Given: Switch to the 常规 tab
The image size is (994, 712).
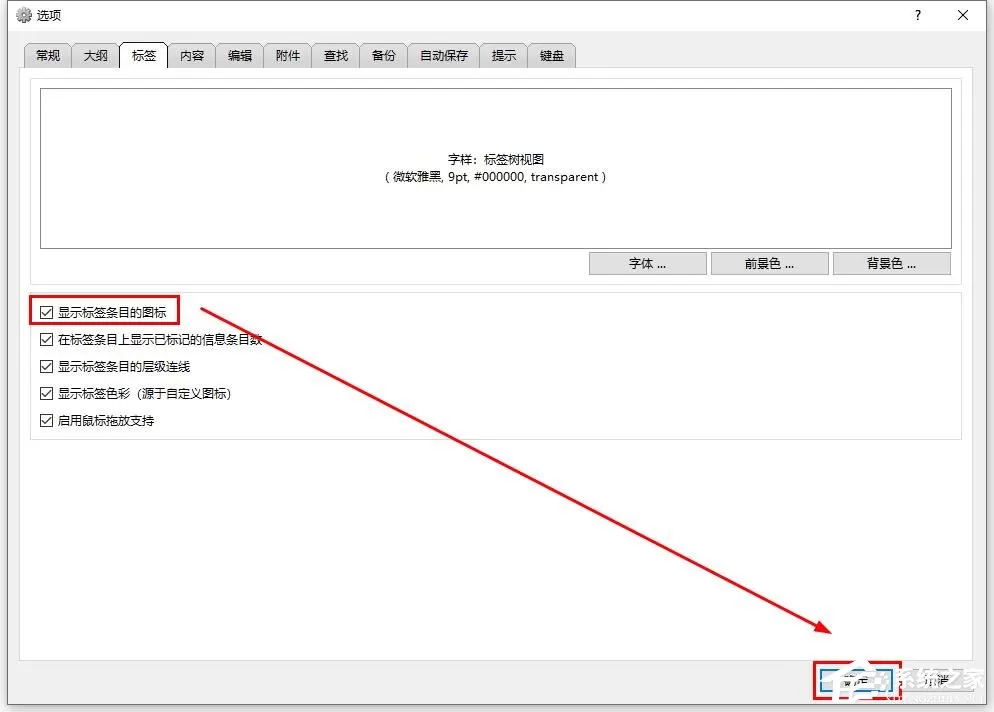Looking at the screenshot, I should pos(48,56).
